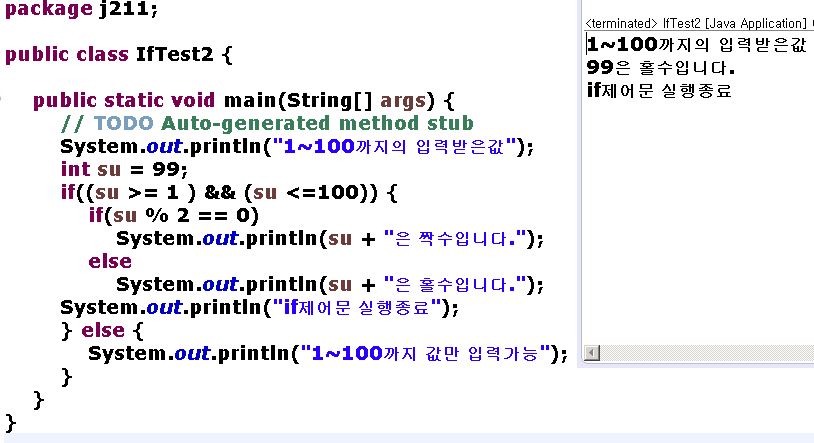
Task: Click the println line 'if제어문 실행종료' in editor
Action: click(260, 307)
